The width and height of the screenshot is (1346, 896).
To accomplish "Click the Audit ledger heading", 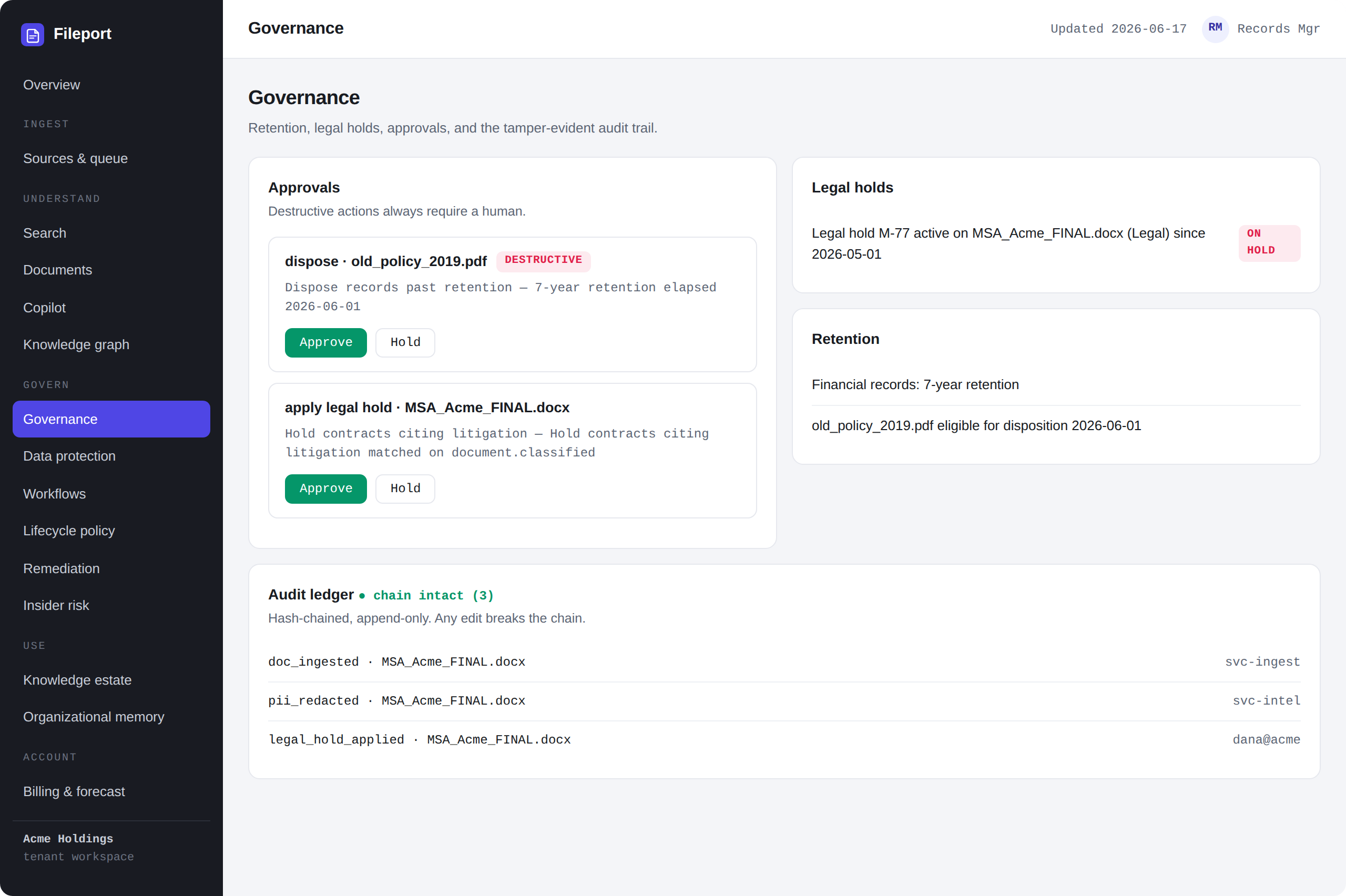I will tap(311, 595).
